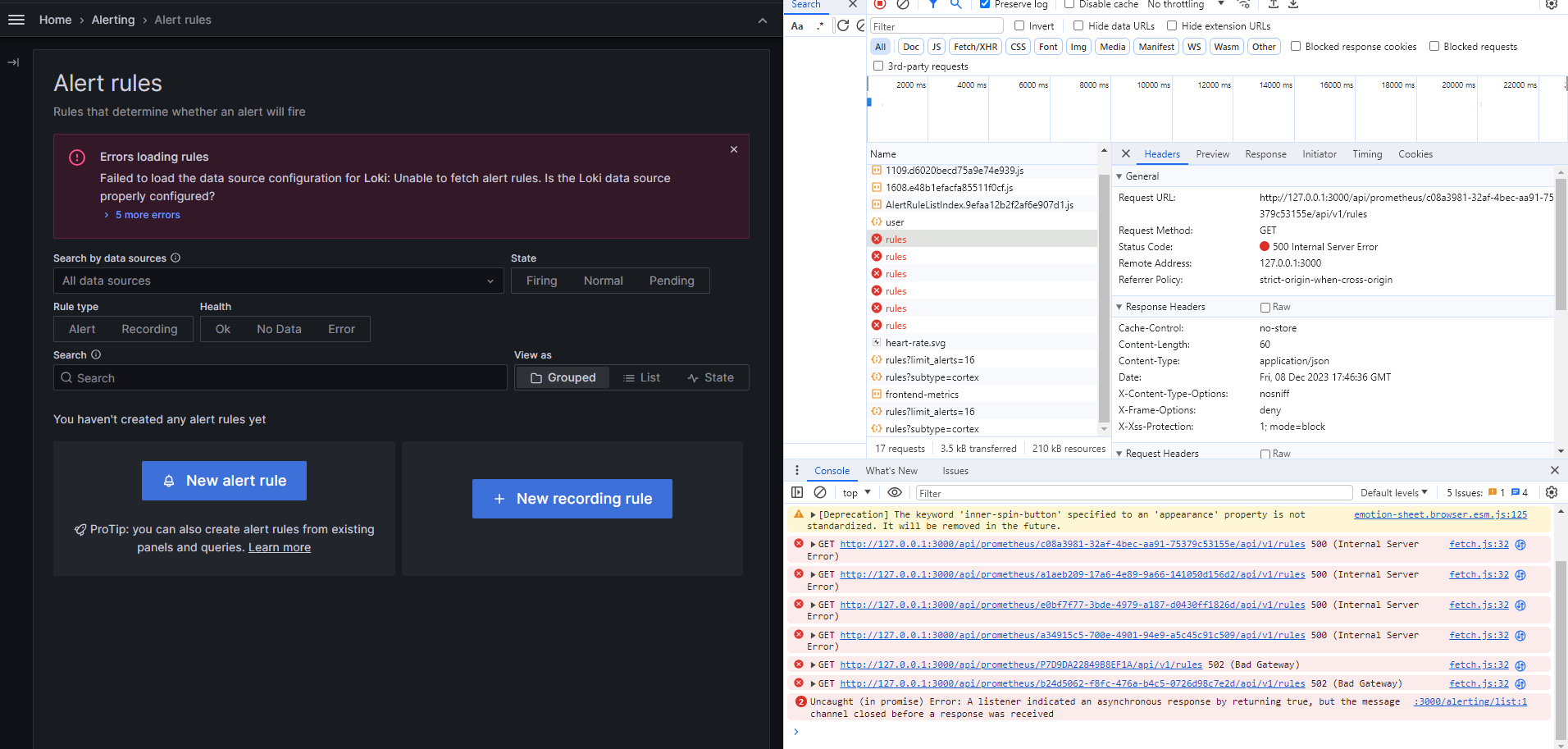
Task: Open the All data sources dropdown
Action: click(279, 281)
